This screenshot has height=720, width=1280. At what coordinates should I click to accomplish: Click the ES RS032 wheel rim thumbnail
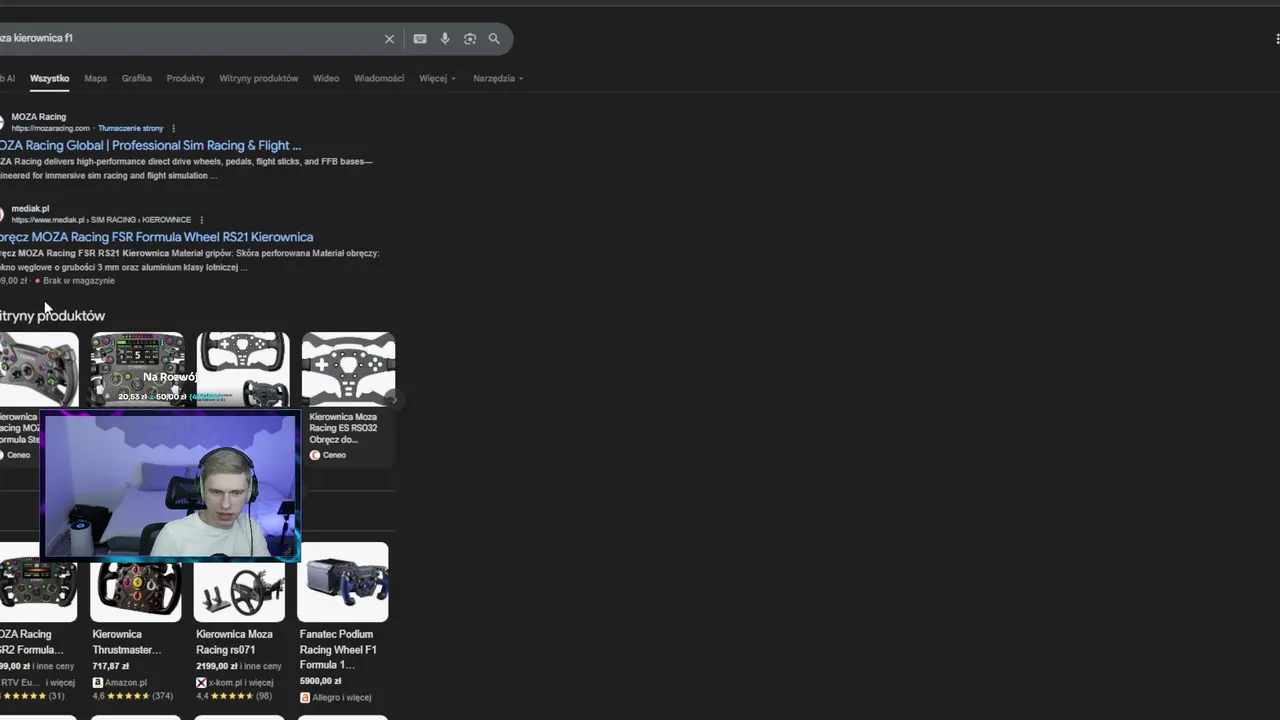coord(348,369)
